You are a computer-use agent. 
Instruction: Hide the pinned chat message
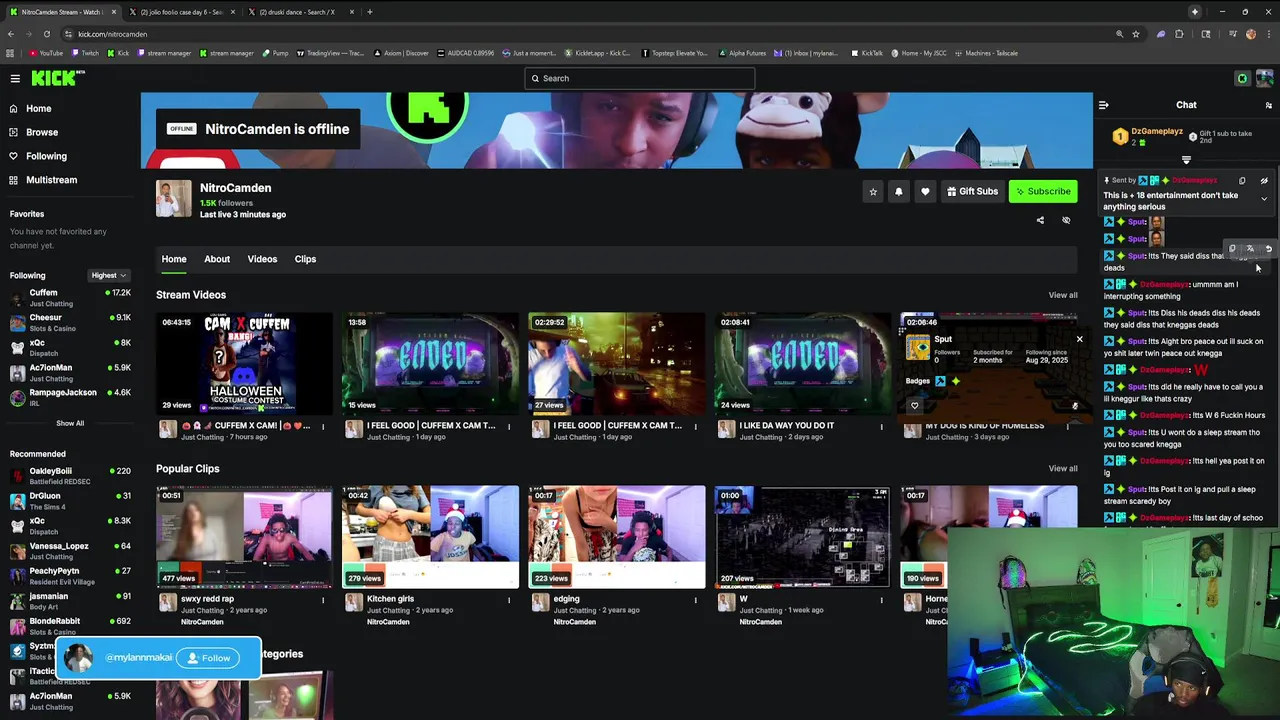pos(1264,181)
